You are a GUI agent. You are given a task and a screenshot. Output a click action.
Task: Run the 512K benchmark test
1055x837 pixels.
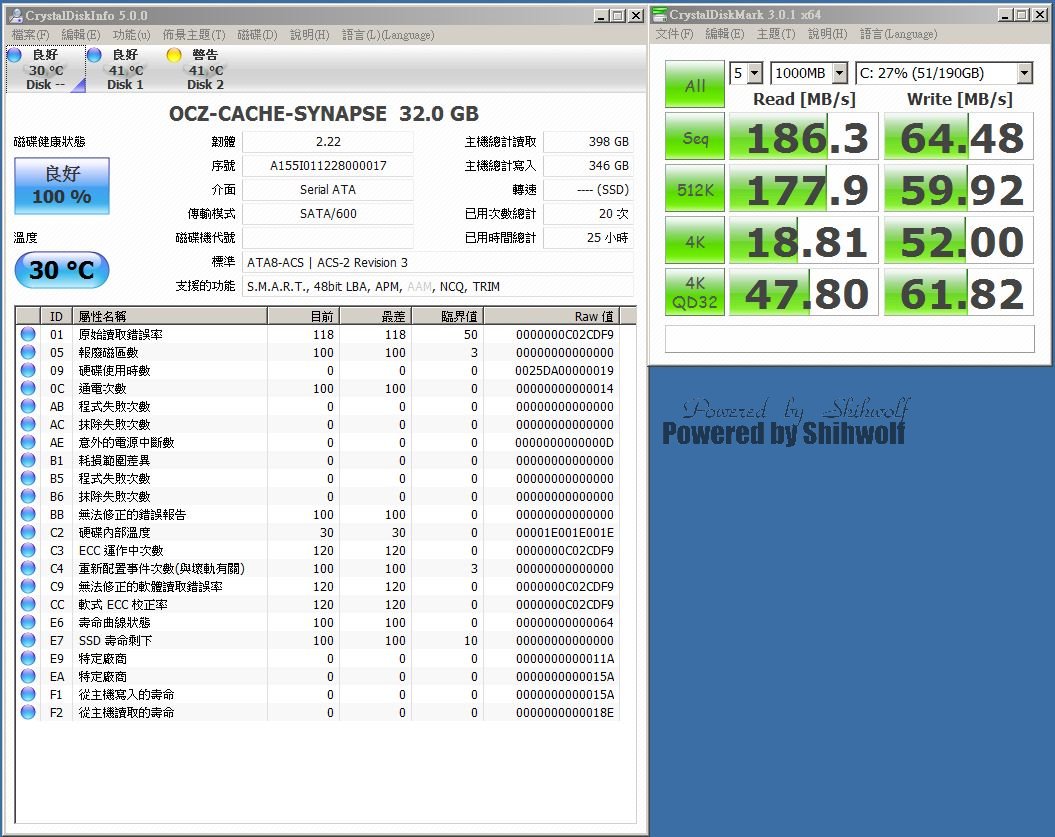click(694, 189)
